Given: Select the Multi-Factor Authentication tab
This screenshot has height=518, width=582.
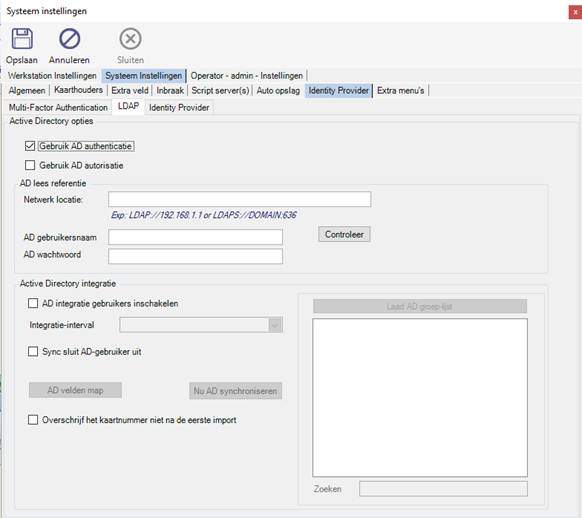Looking at the screenshot, I should 58,108.
